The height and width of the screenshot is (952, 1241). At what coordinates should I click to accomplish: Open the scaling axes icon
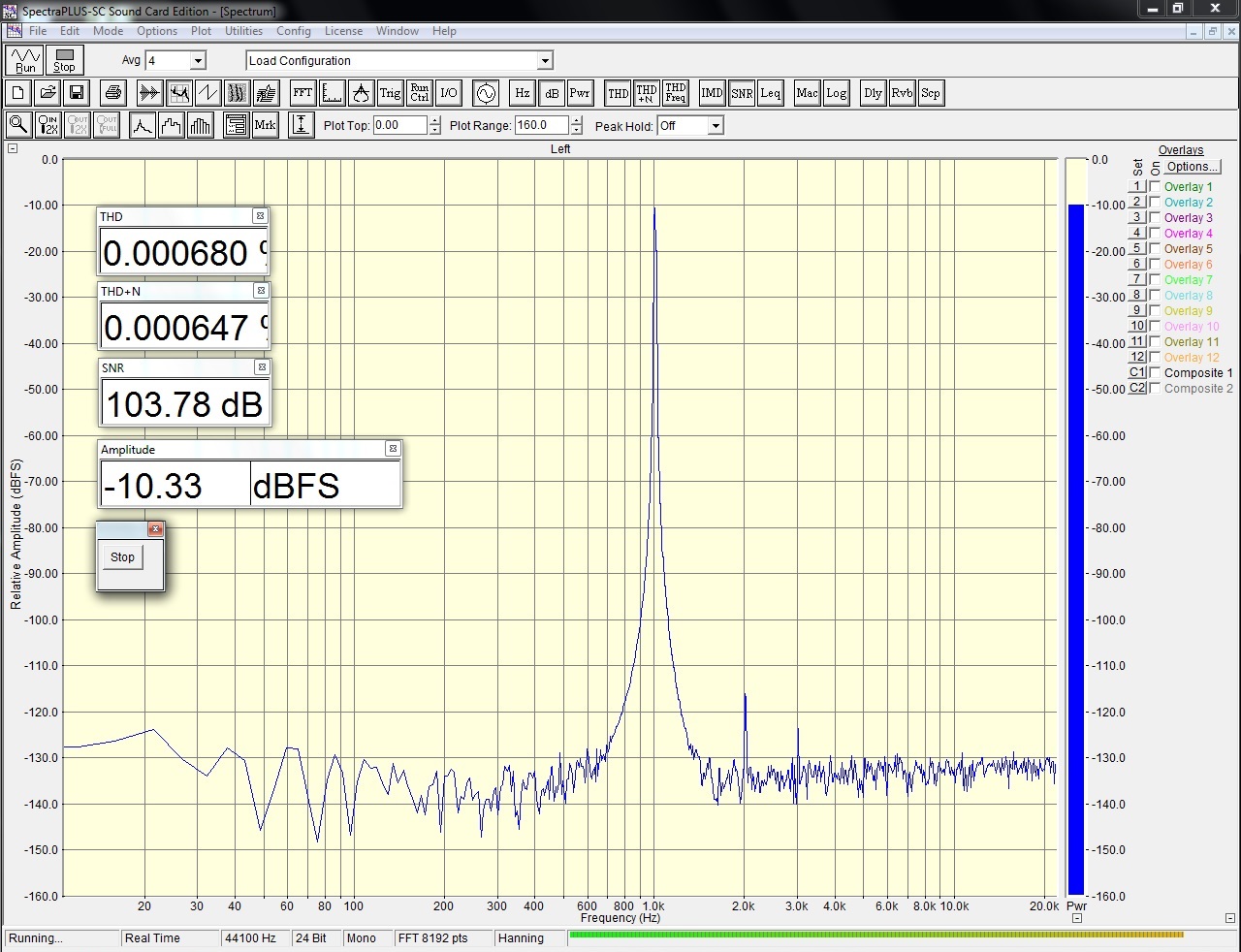(332, 93)
